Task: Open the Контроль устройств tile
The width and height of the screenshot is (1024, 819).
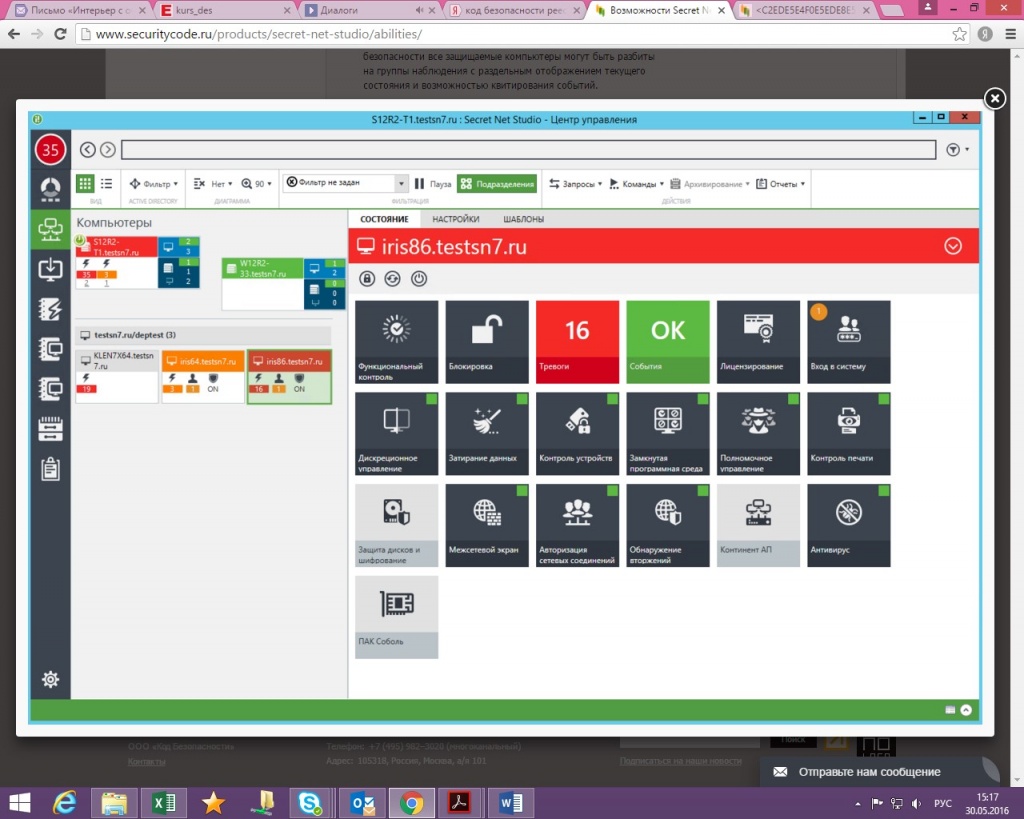Action: 577,434
